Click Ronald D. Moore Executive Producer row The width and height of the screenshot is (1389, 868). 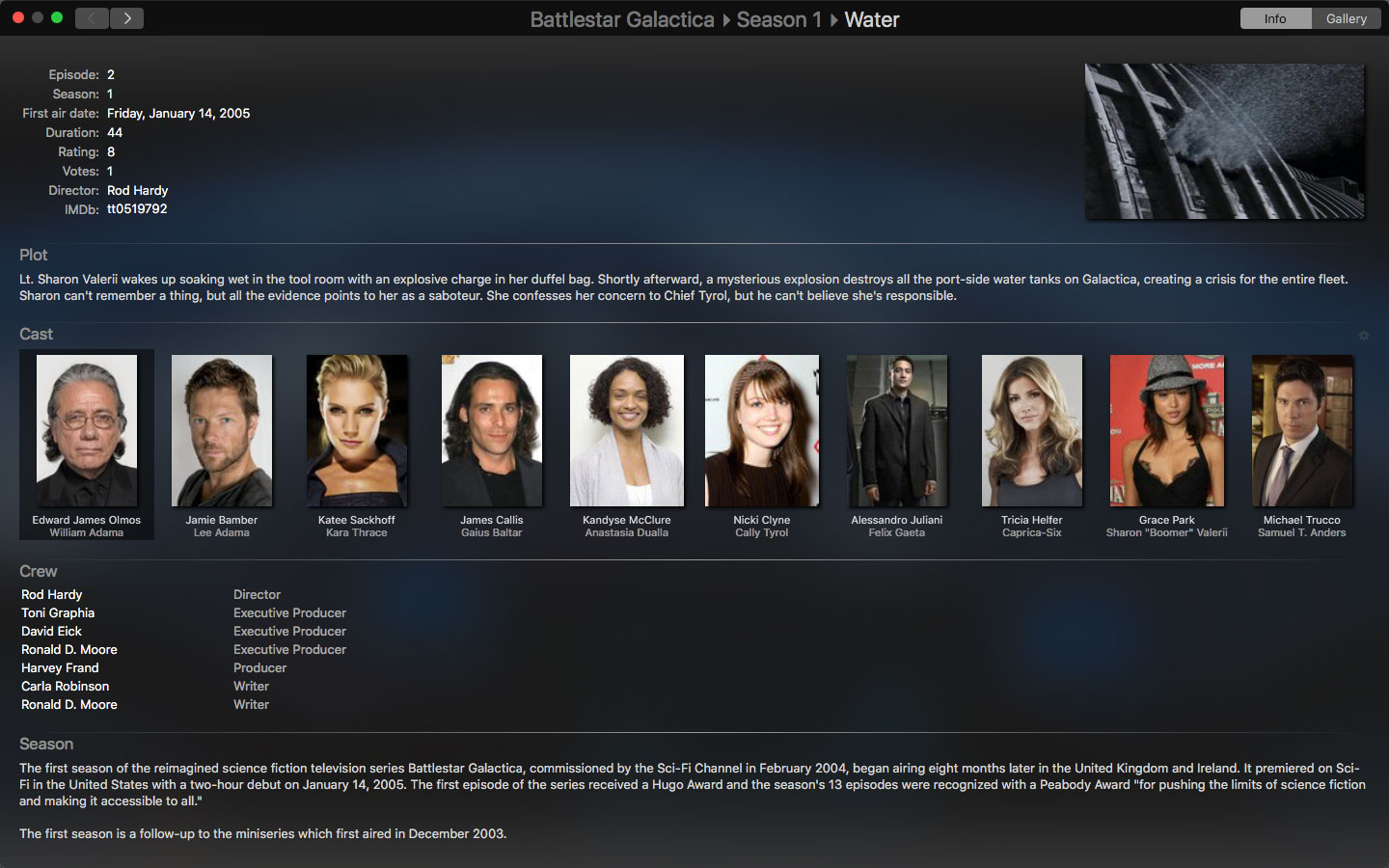[x=183, y=649]
